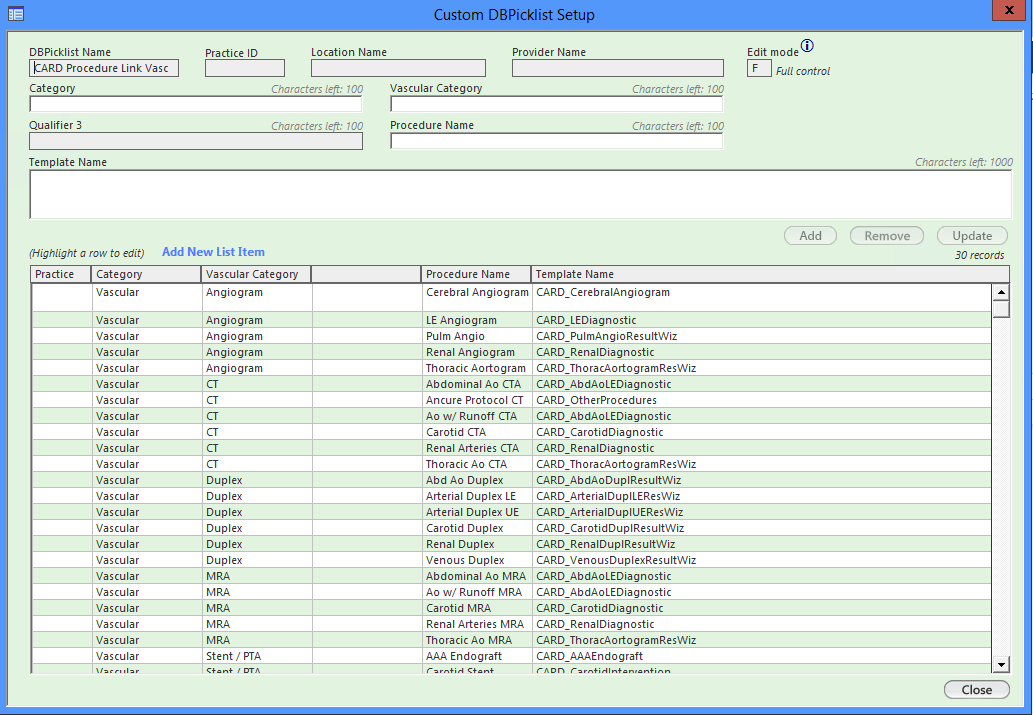
Task: Click the Edit mode field showing F
Action: (759, 68)
